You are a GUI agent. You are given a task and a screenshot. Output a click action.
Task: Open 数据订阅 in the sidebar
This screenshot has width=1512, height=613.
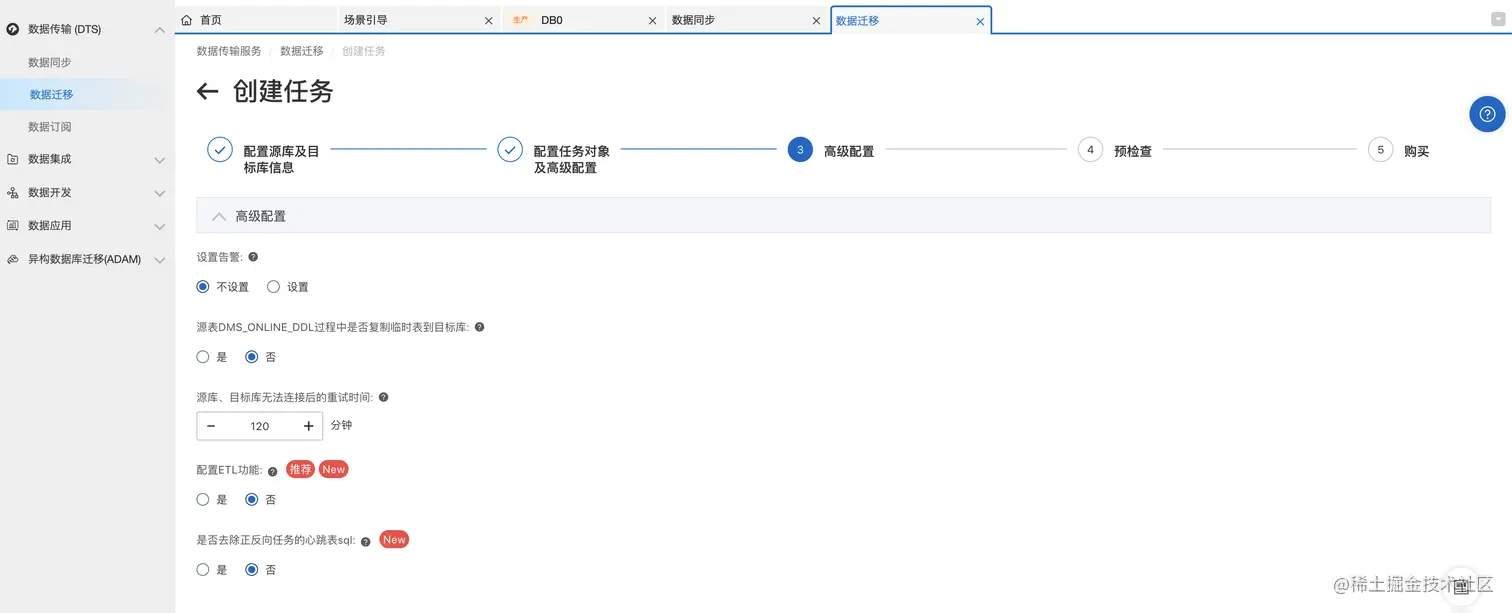click(50, 127)
